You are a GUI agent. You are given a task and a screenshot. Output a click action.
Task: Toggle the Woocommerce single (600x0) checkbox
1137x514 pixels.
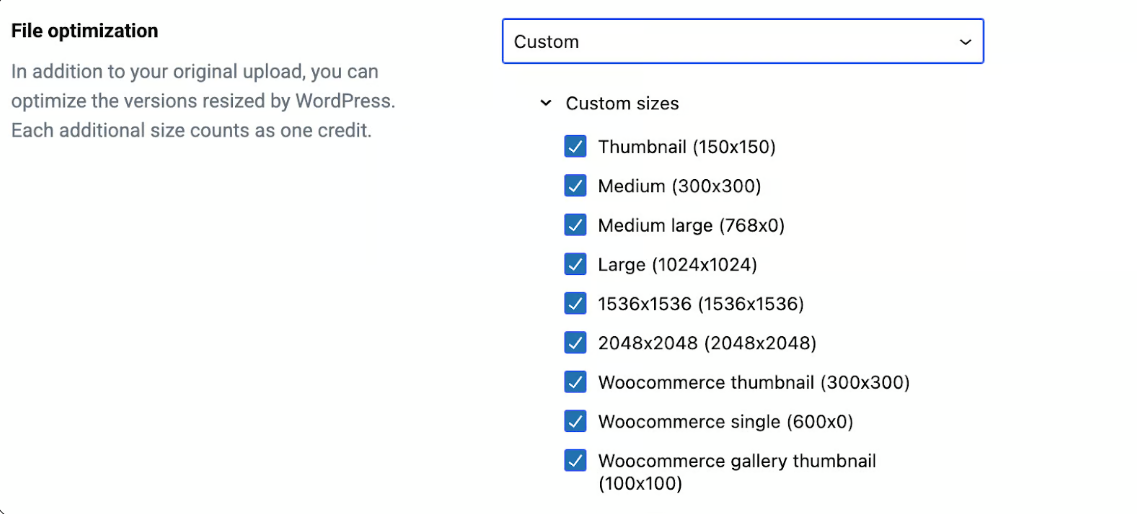click(575, 421)
